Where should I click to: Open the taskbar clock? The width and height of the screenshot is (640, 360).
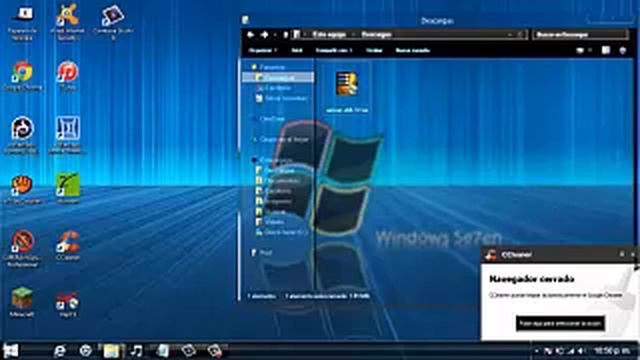tap(612, 351)
